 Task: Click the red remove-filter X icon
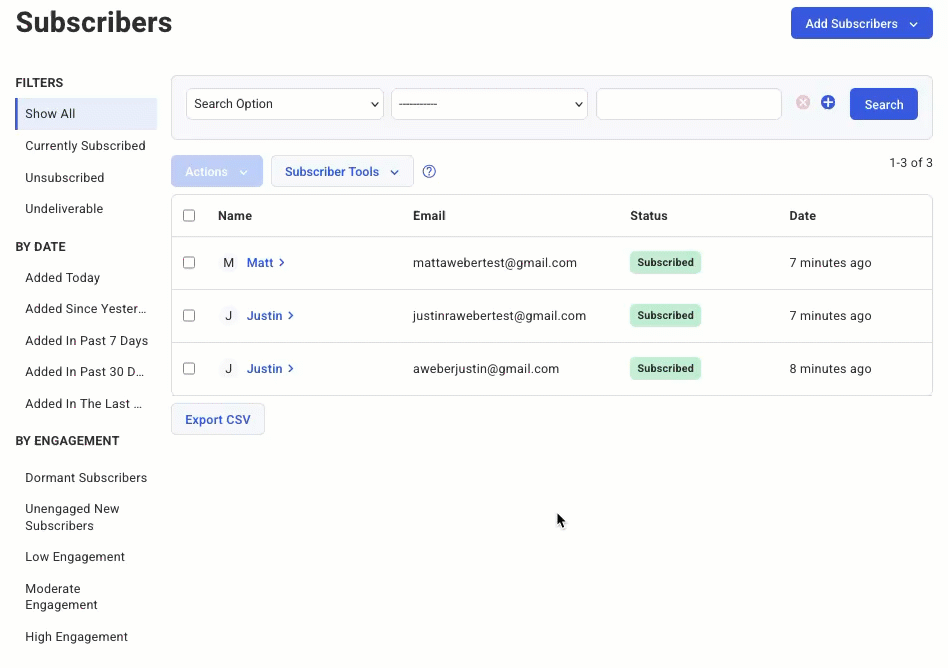(803, 103)
